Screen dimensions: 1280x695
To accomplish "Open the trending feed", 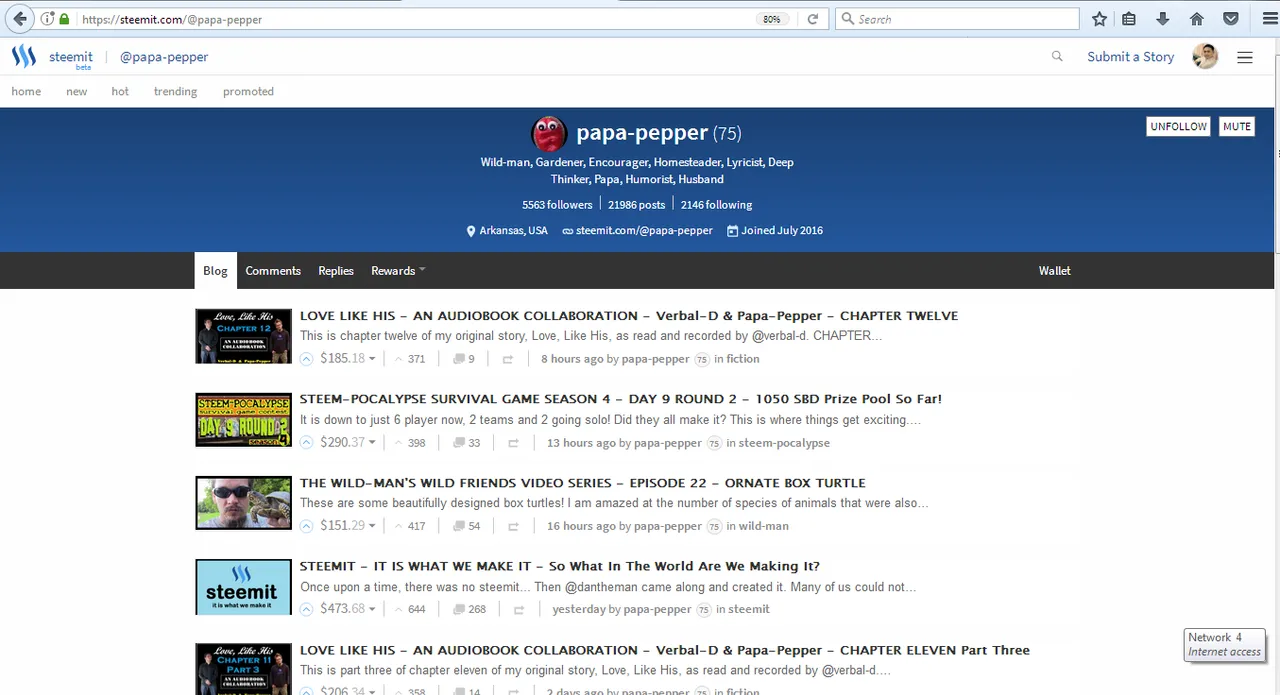I will tap(175, 91).
